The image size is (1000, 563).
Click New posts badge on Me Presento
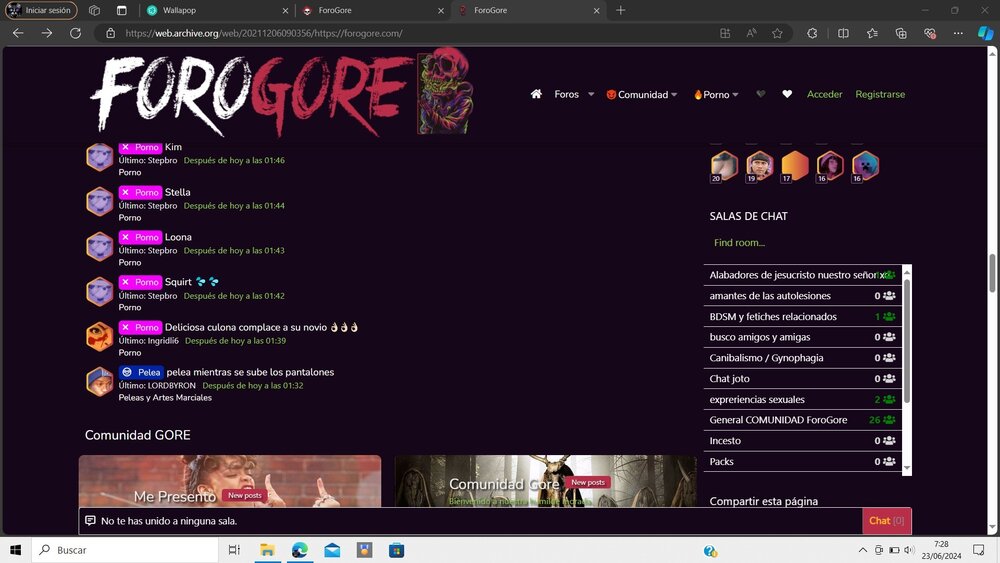pos(245,495)
